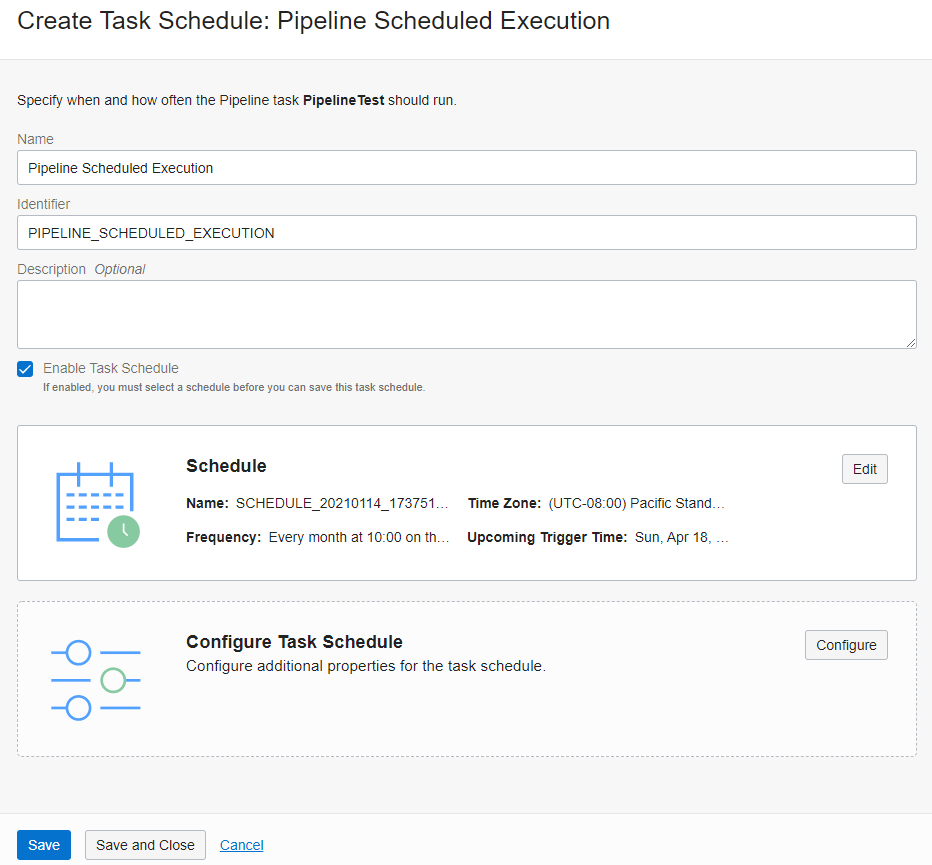Click the Identifier input field
932x865 pixels.
click(x=466, y=232)
